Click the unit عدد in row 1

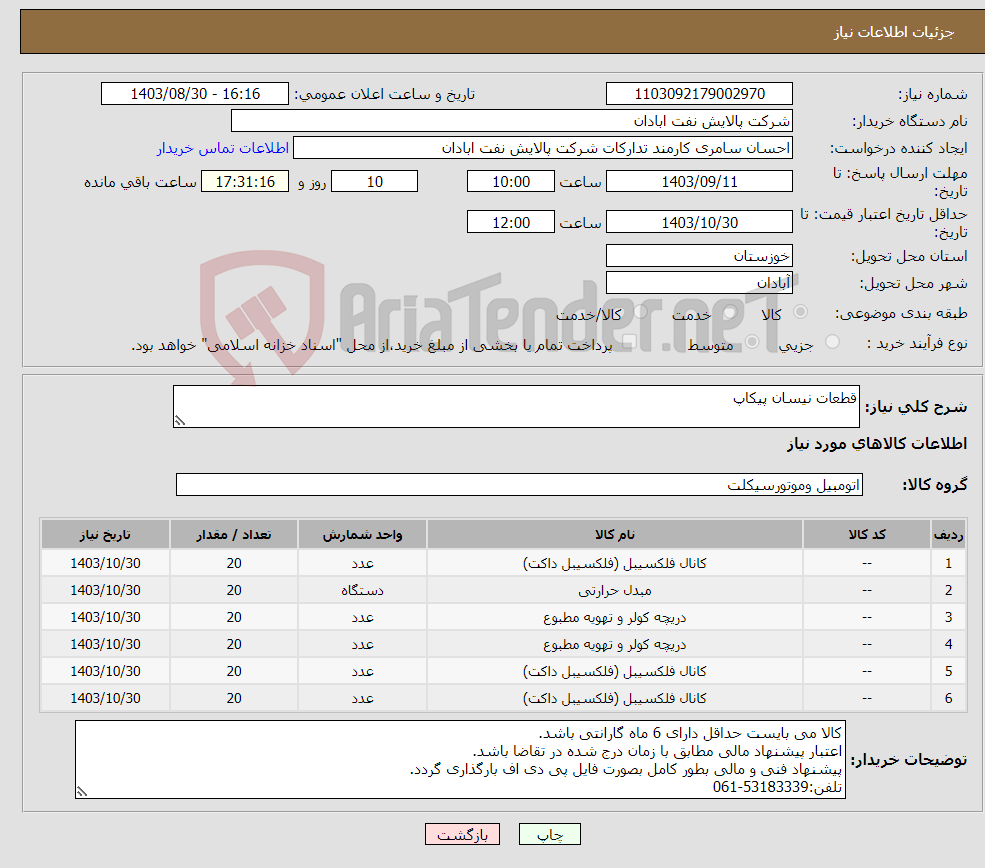[x=362, y=563]
